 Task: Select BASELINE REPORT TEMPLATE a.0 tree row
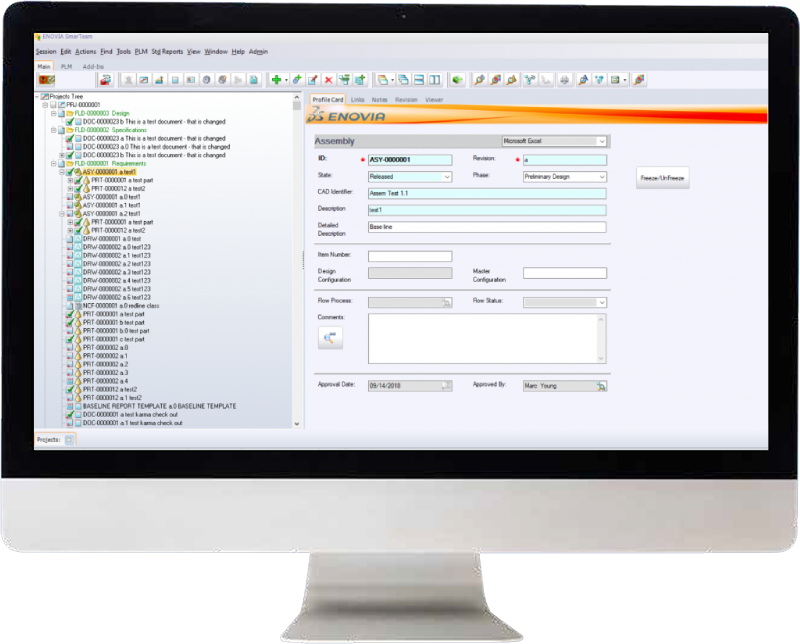tap(160, 406)
